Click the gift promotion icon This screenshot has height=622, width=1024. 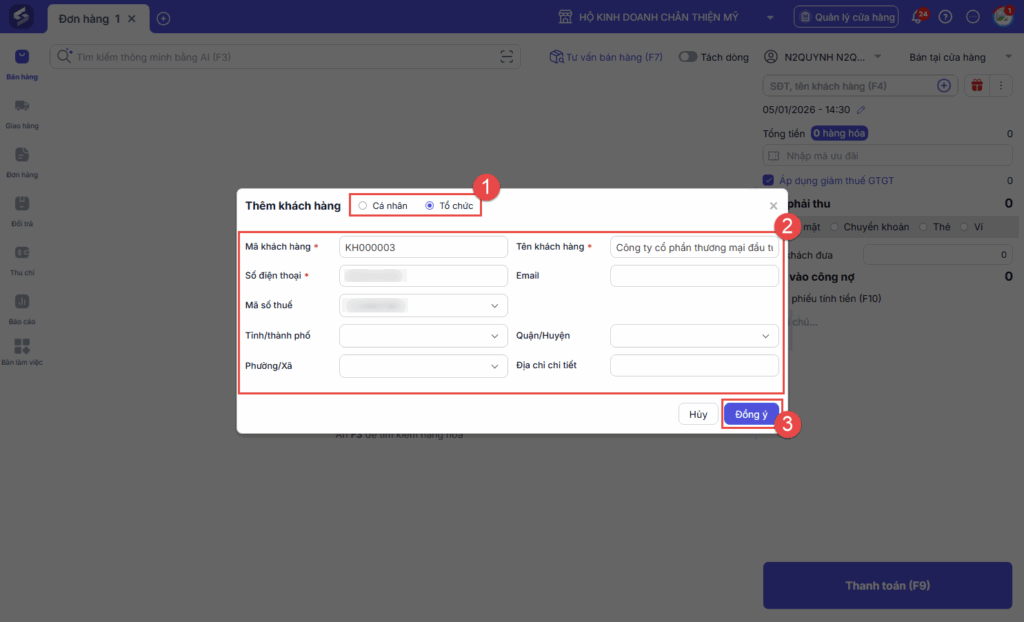coord(976,86)
